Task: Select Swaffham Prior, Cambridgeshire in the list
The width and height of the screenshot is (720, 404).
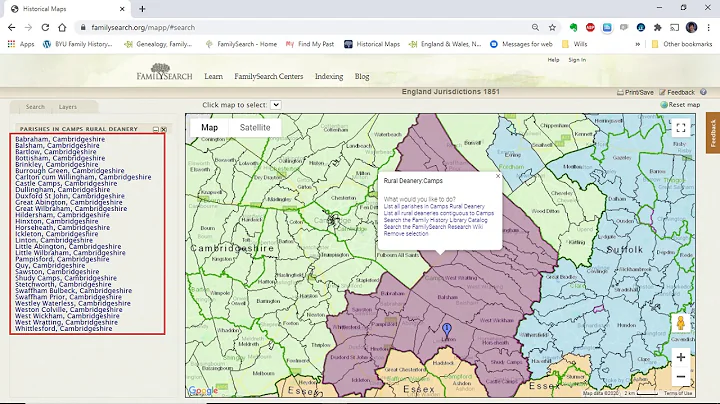Action: point(68,297)
